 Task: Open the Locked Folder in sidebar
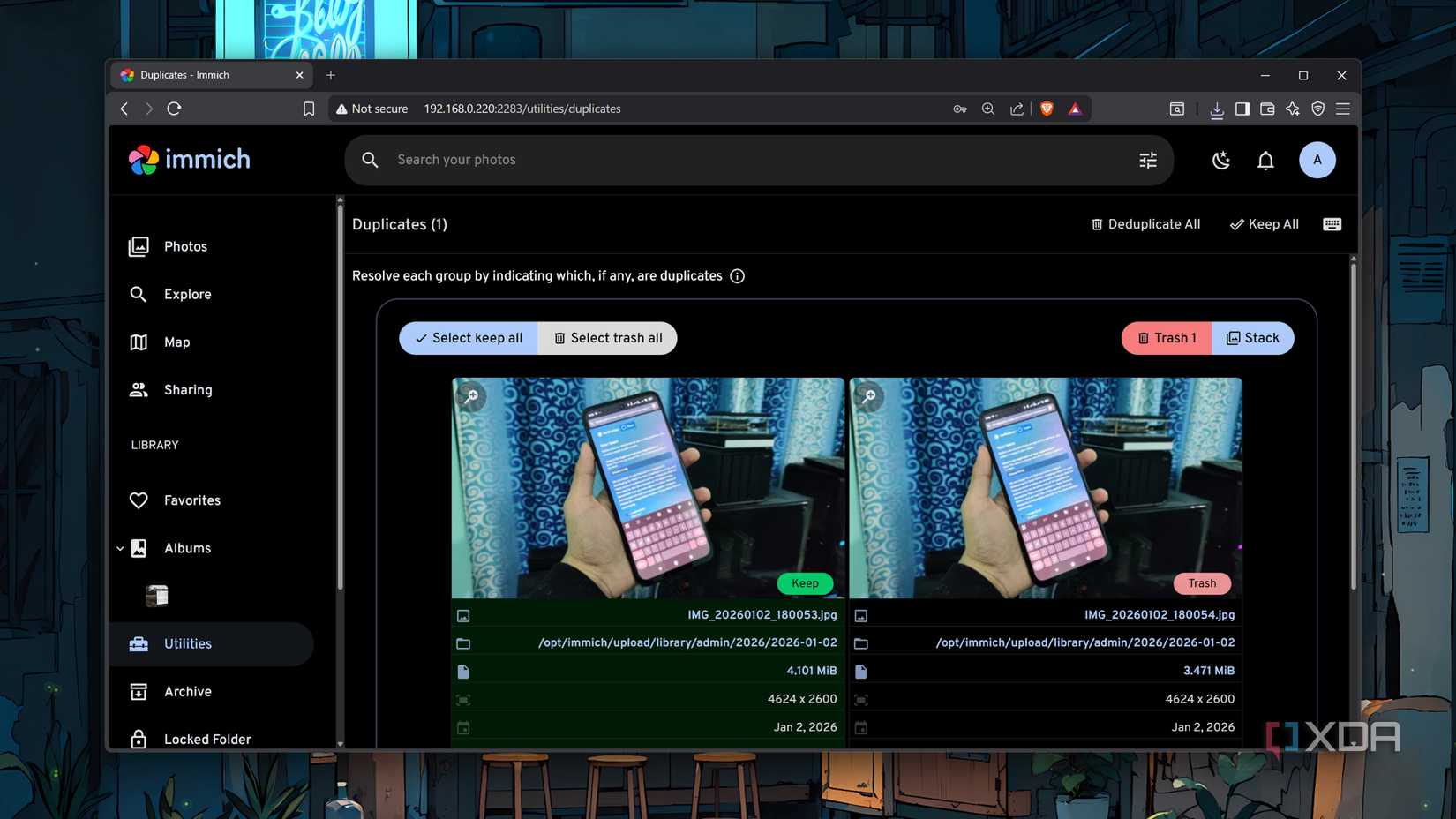(139, 739)
